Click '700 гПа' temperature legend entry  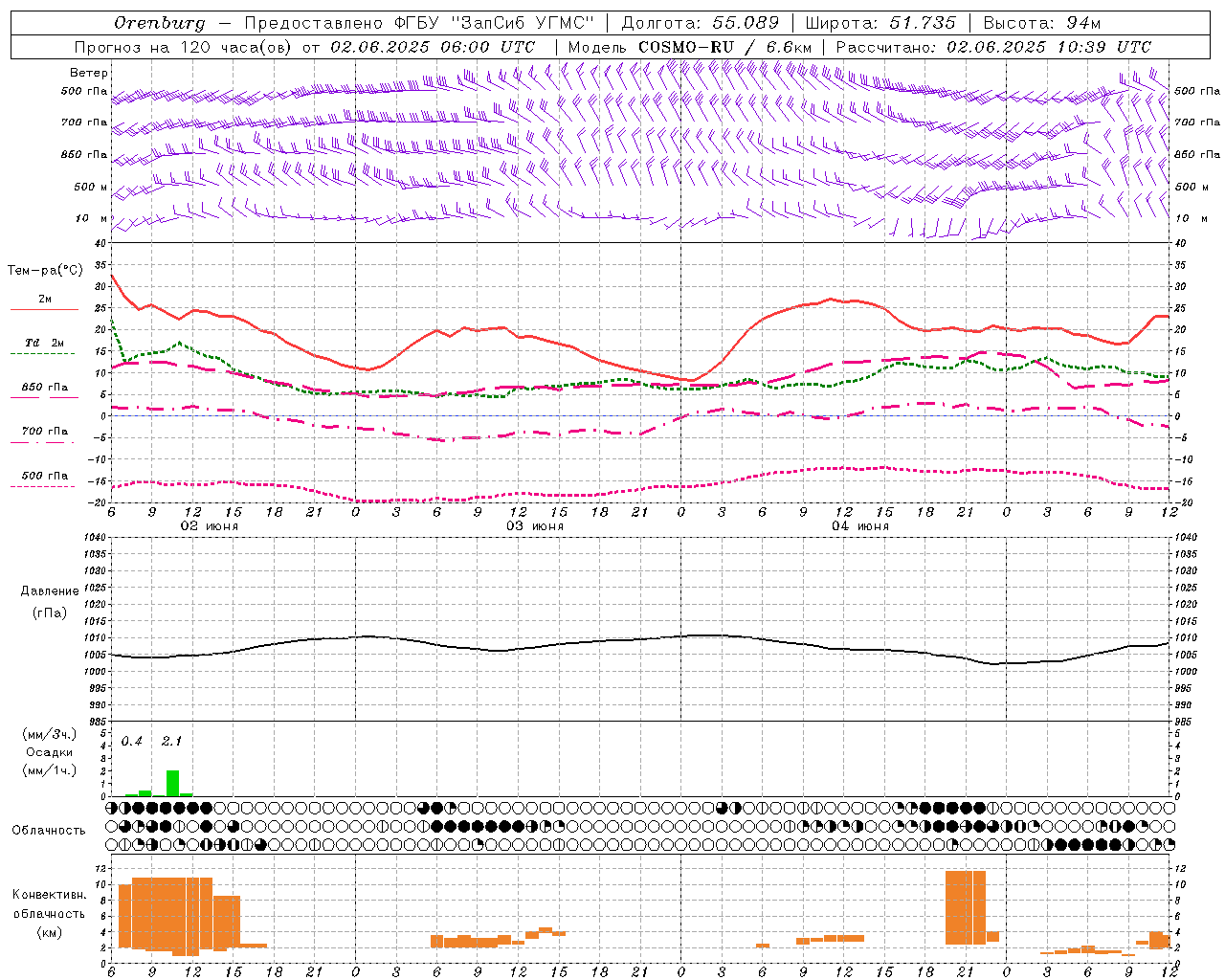(x=44, y=432)
